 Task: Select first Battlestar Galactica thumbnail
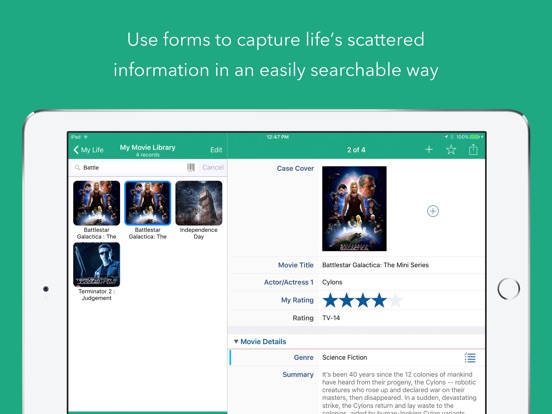point(96,203)
